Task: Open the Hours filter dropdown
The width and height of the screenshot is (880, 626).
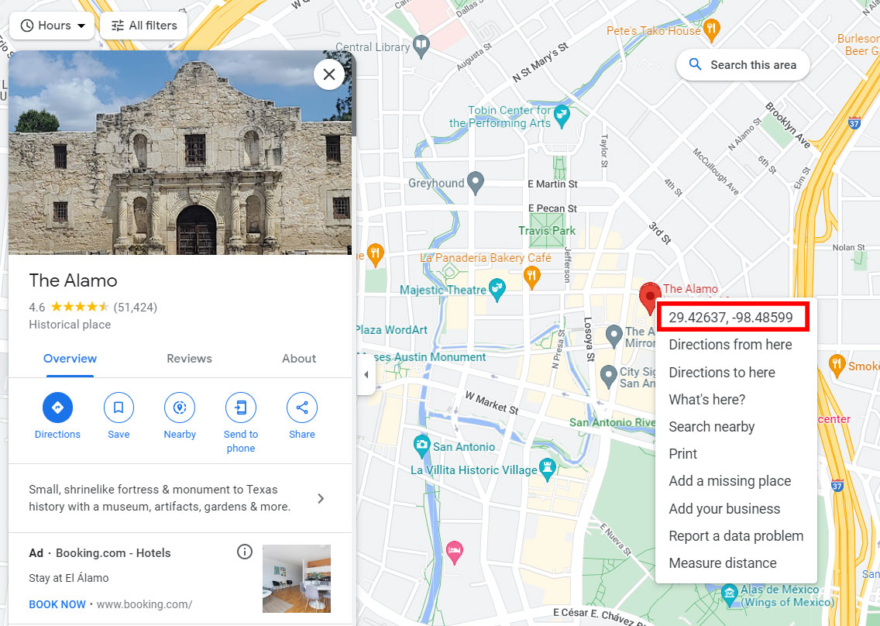Action: (x=50, y=25)
